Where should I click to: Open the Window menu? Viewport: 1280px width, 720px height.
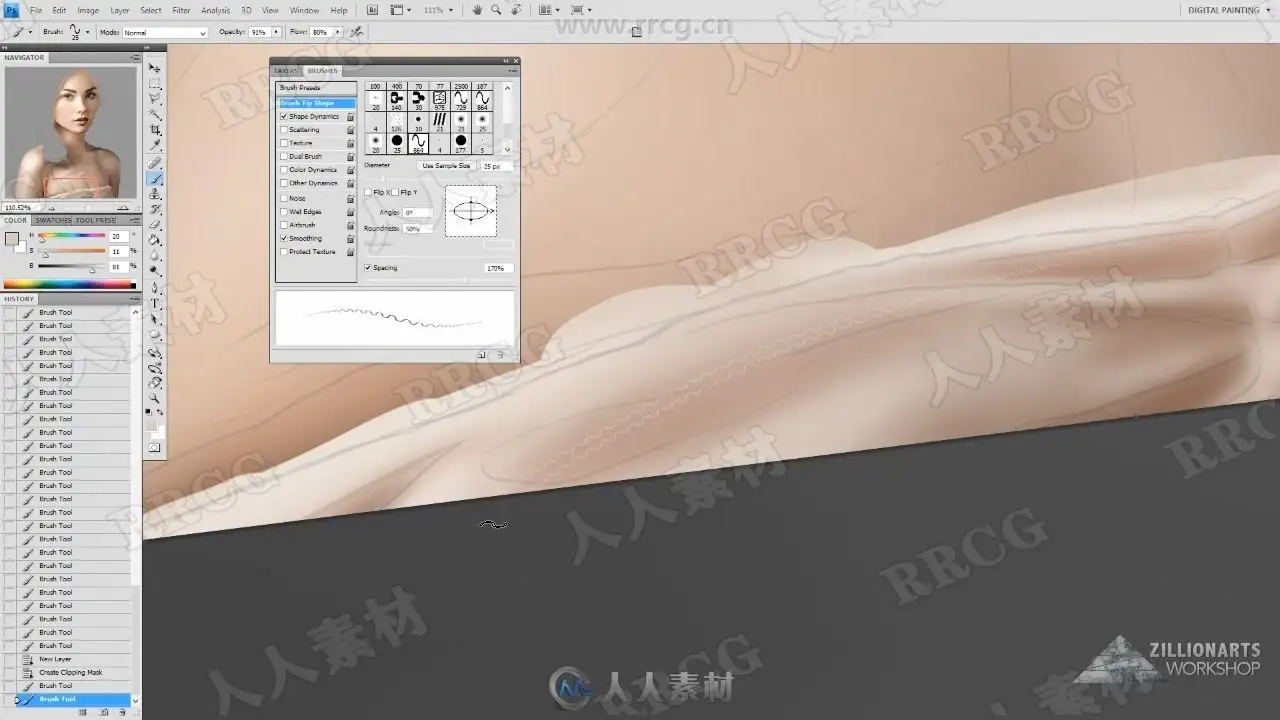coord(304,10)
